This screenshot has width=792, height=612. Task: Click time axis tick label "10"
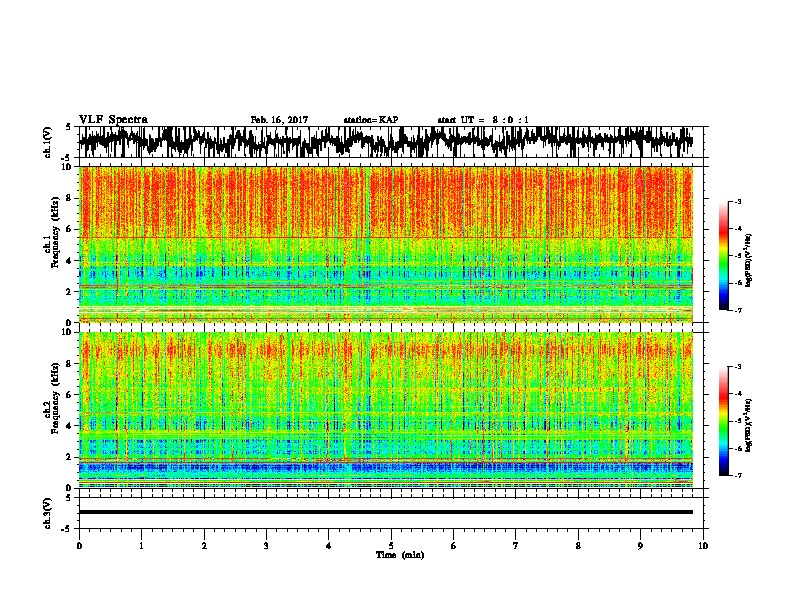703,546
